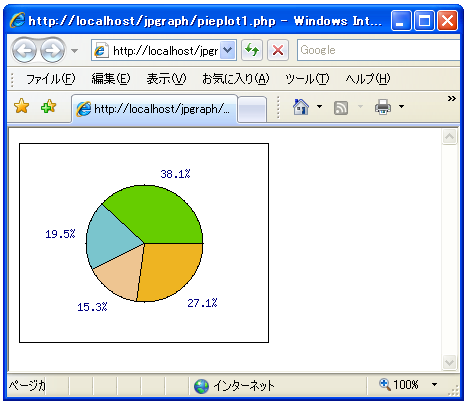Click the 38.1% label text
This screenshot has height=406, width=469.
175,174
